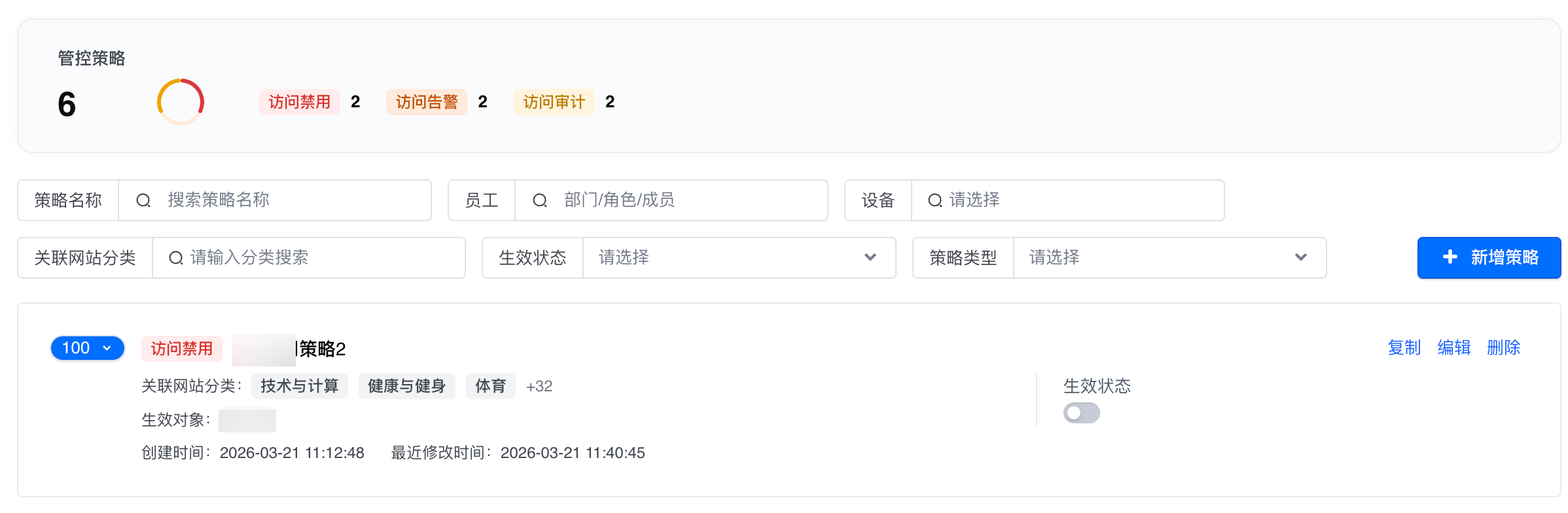The image size is (1568, 513).
Task: Click the policy count donut chart
Action: 181,102
